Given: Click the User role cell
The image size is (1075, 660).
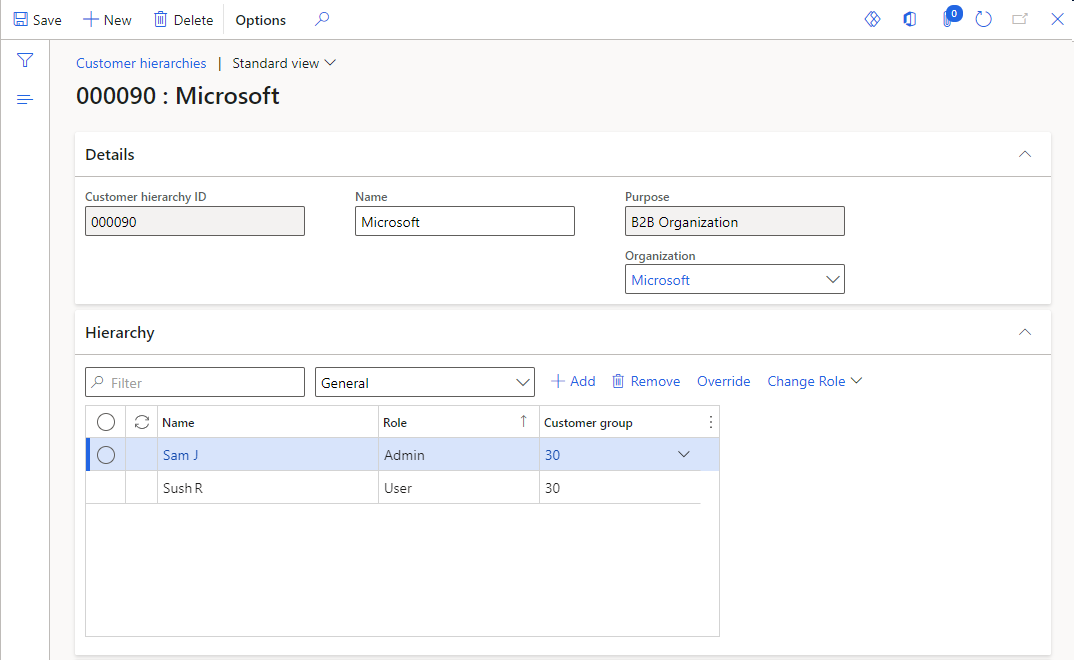Looking at the screenshot, I should click(x=458, y=488).
